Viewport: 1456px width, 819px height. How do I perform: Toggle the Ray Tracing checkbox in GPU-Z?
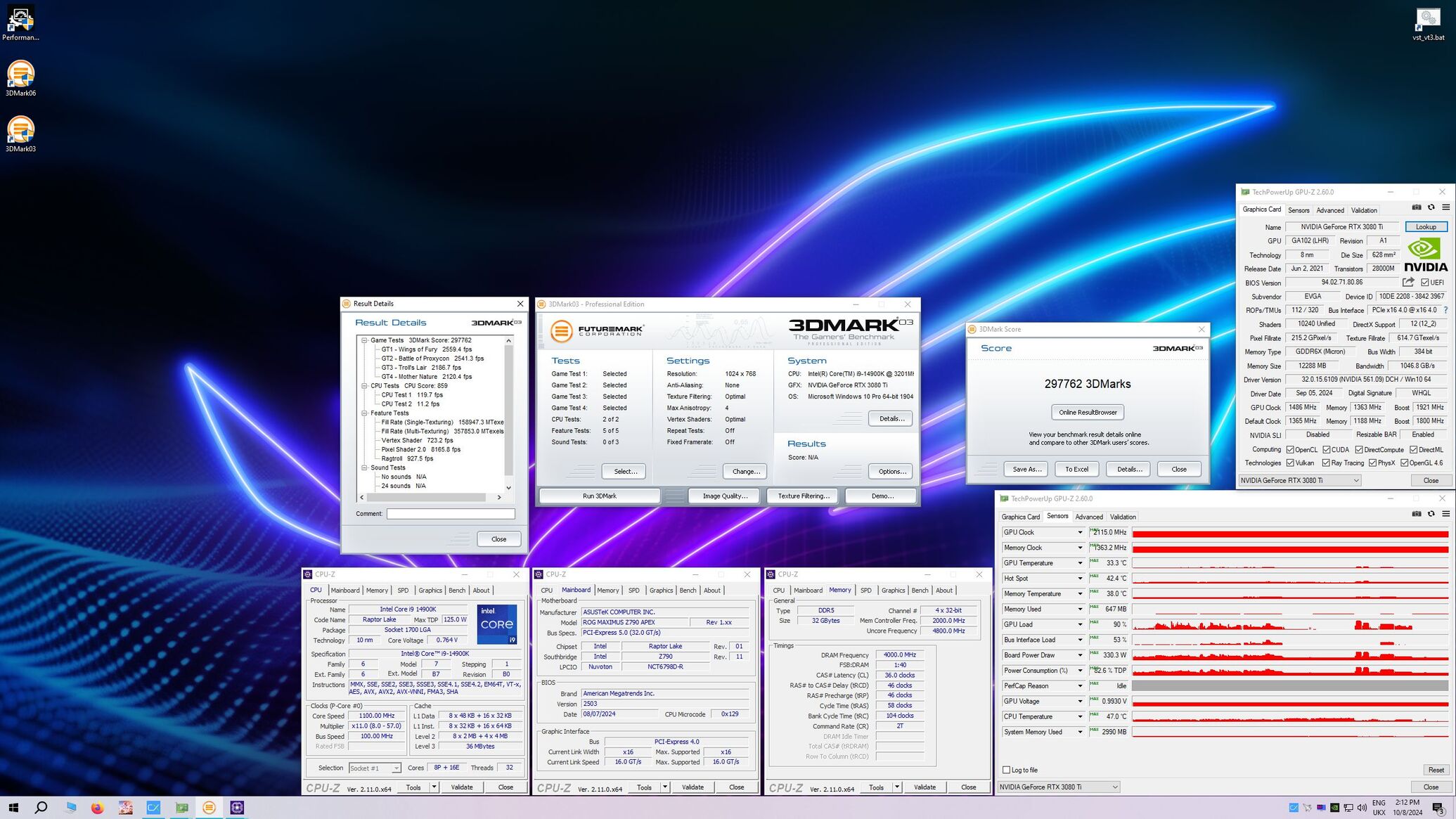[1326, 463]
